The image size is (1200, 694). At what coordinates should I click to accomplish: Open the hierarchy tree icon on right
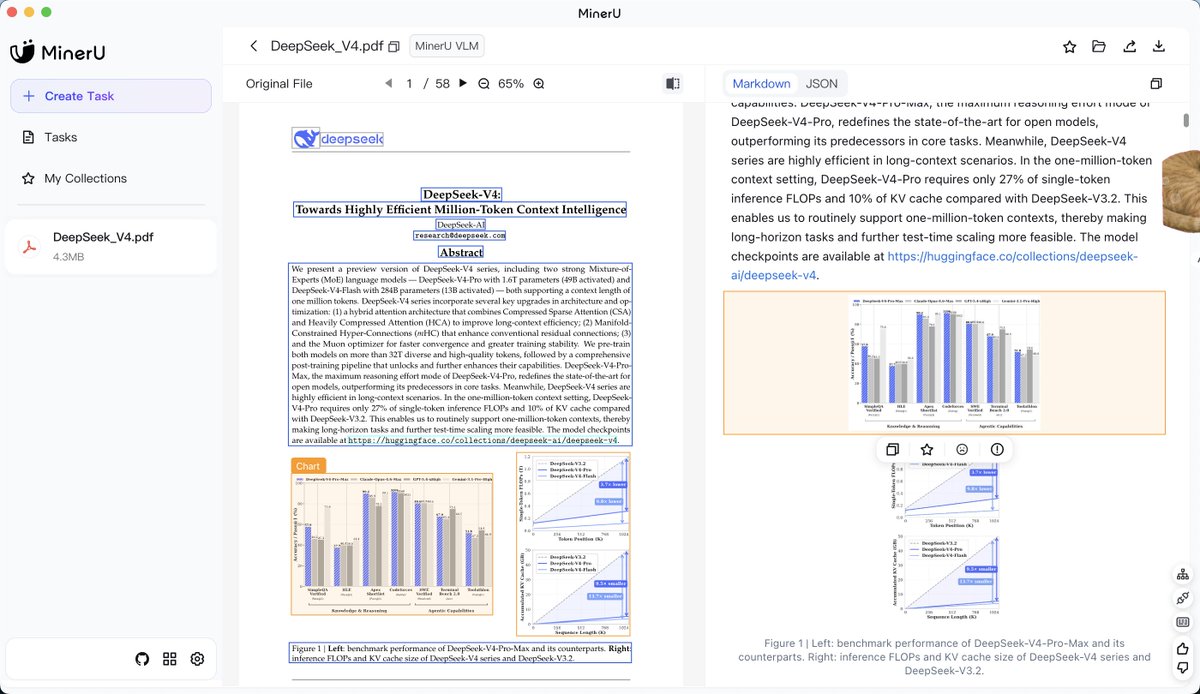(1183, 575)
